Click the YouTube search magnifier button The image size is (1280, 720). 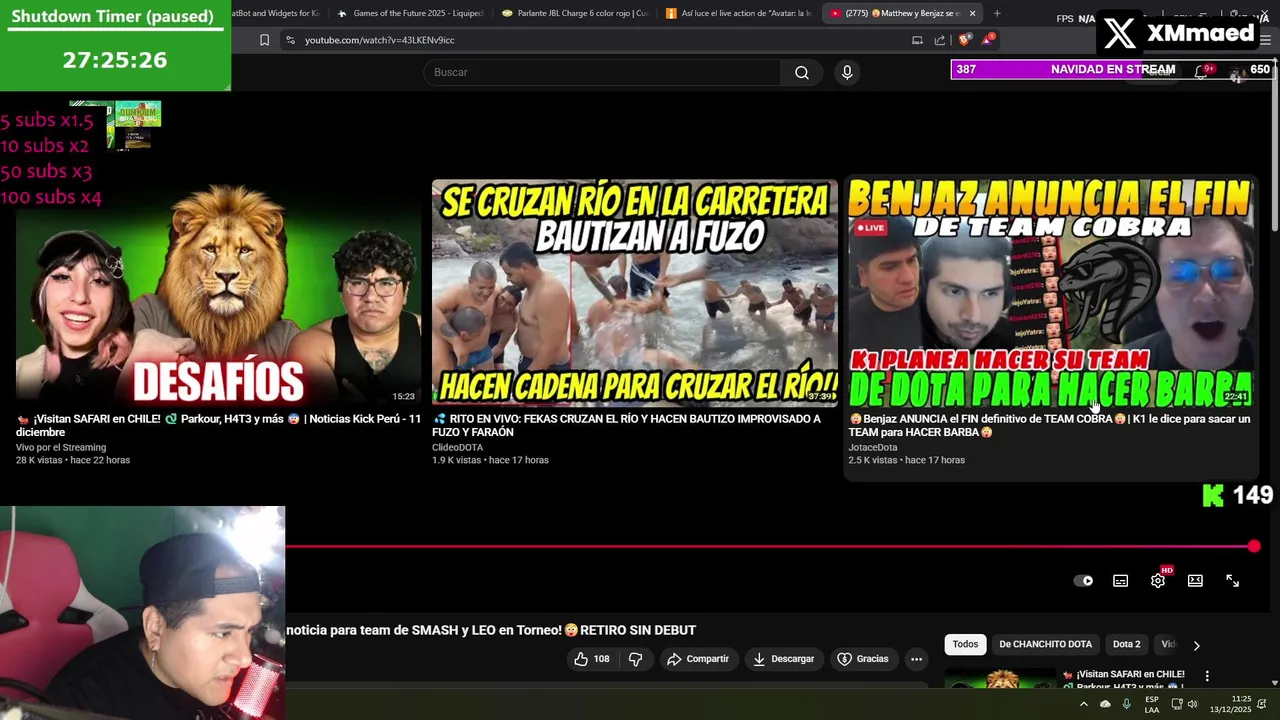[x=801, y=72]
